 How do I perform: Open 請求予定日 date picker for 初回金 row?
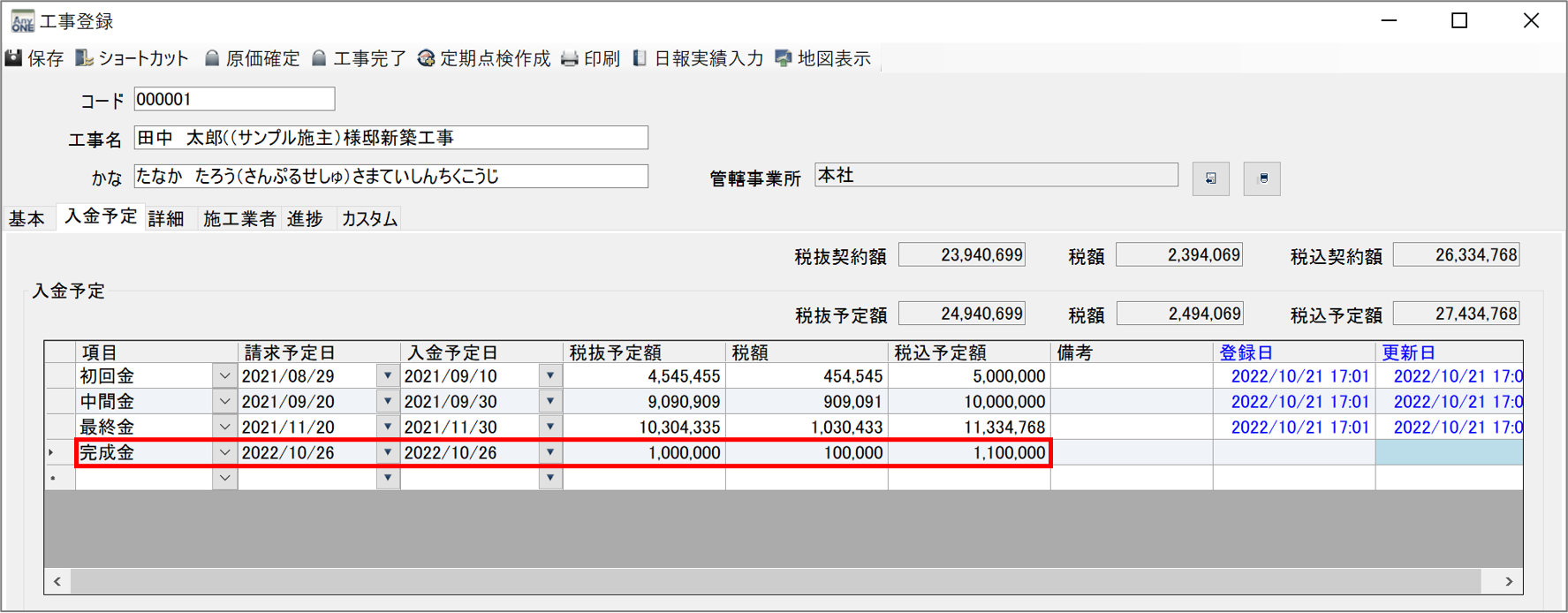[387, 376]
